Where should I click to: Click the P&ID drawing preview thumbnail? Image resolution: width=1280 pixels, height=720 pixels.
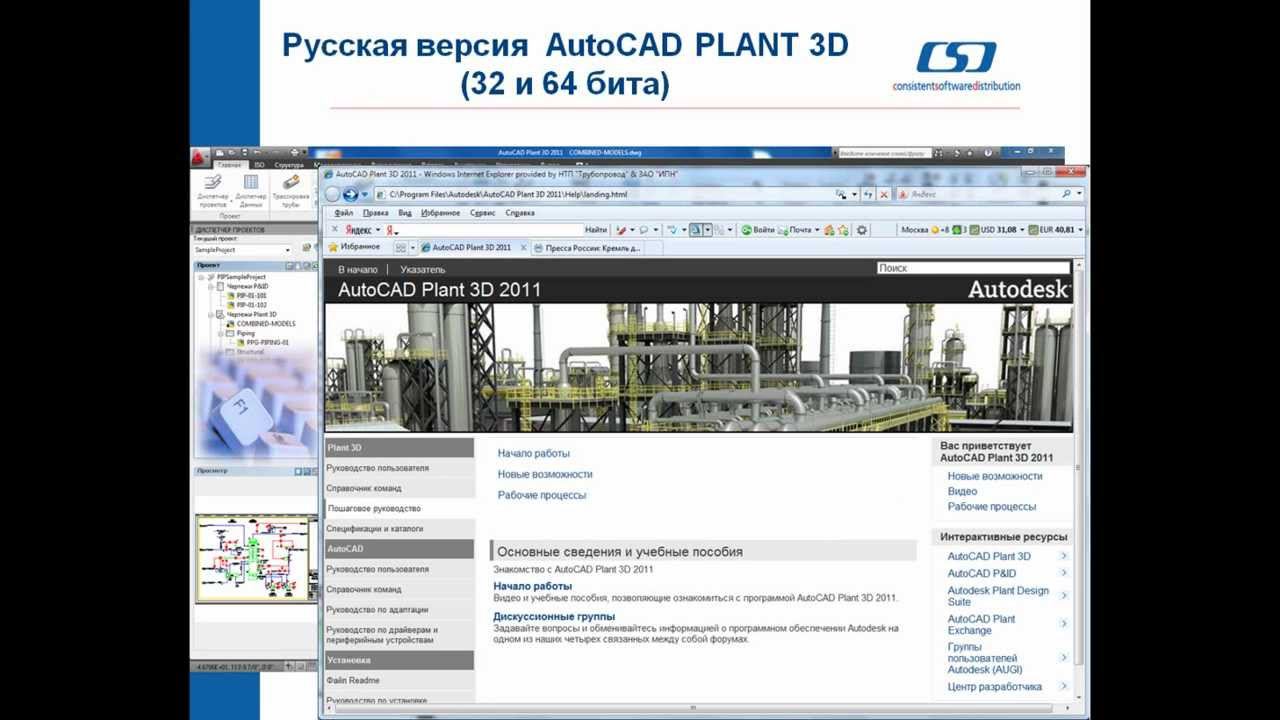[256, 558]
